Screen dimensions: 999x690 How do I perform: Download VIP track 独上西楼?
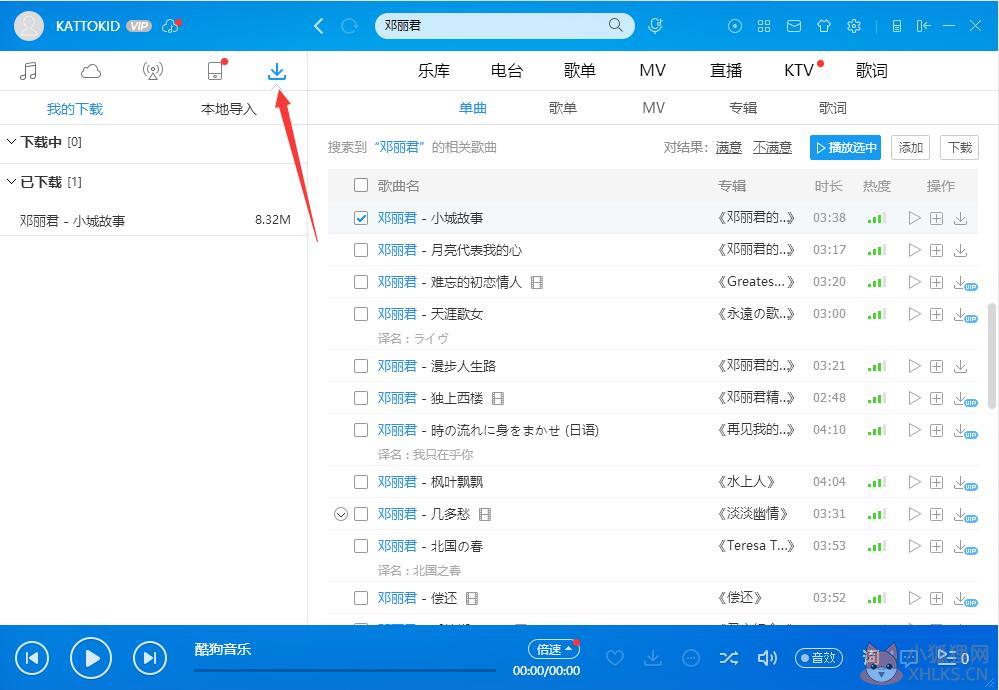(965, 399)
